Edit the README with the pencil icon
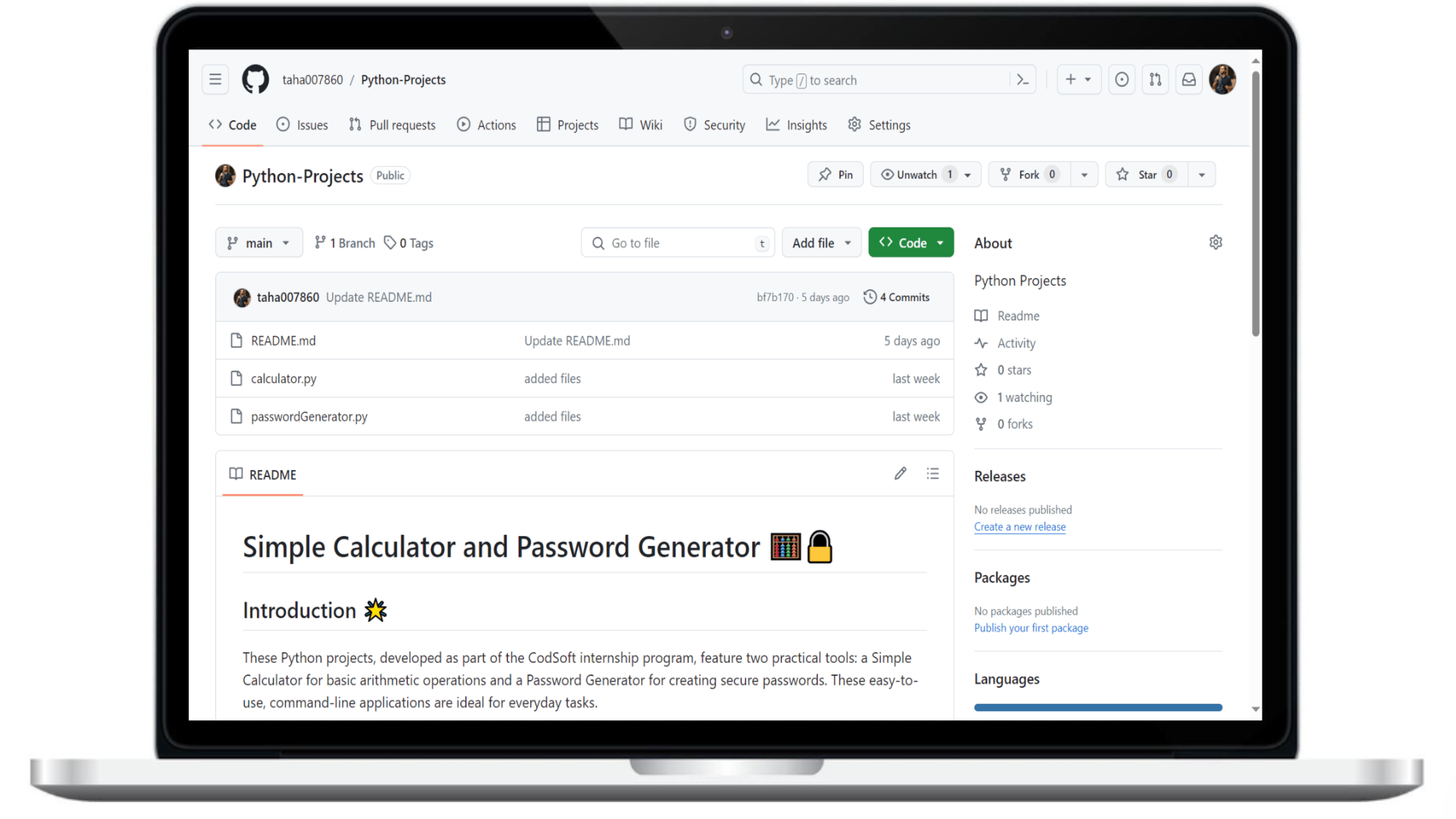The image size is (1456, 819). [x=900, y=473]
